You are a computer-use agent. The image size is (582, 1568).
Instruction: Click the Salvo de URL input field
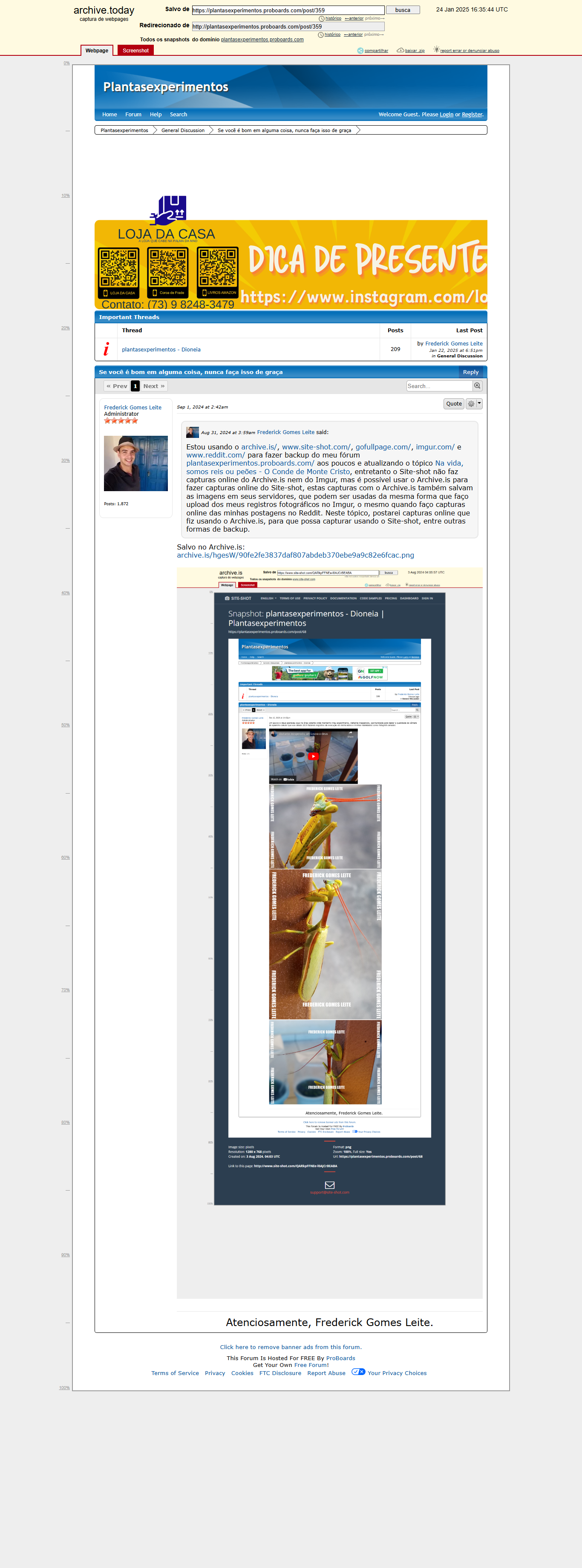tap(288, 10)
